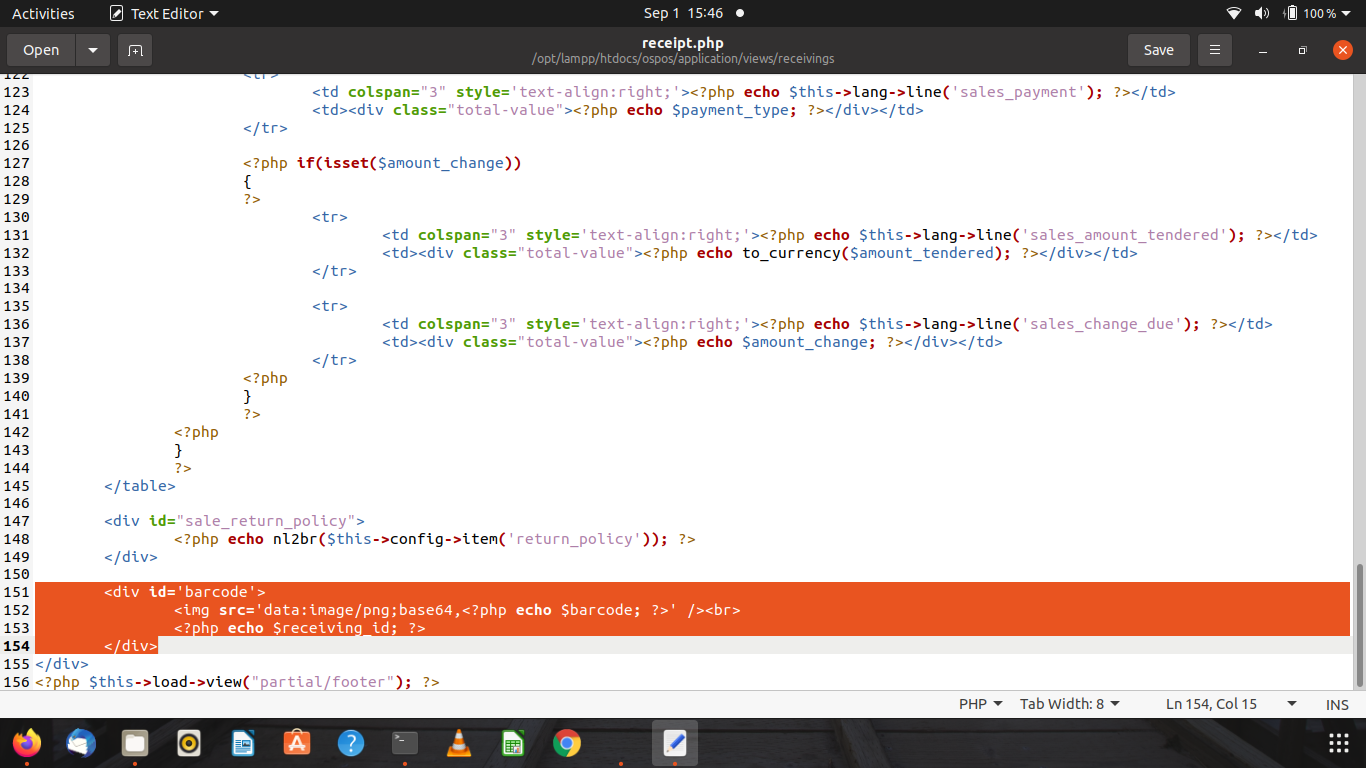Open the Help application from the dock
The height and width of the screenshot is (768, 1366).
[348, 743]
